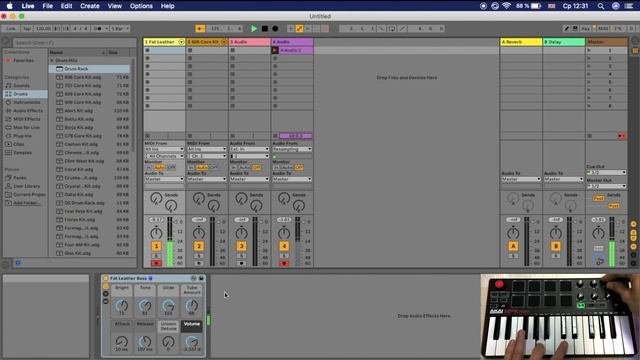Toggle track 1 activator button
This screenshot has width=640, height=360.
click(156, 246)
